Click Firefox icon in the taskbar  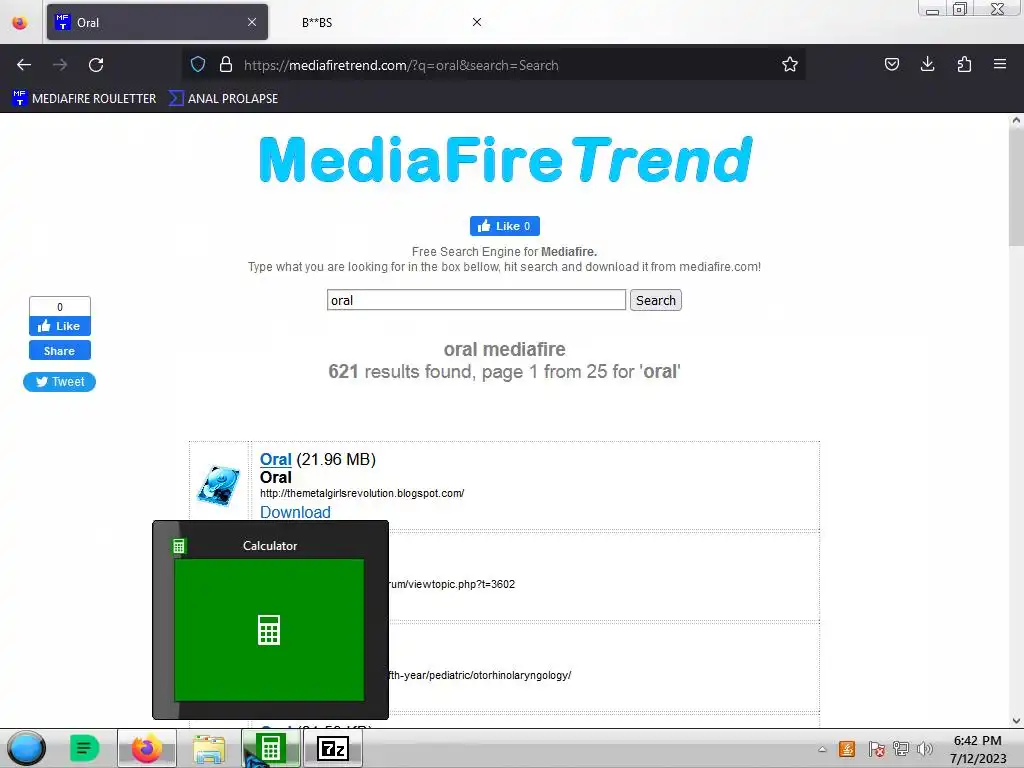[147, 748]
